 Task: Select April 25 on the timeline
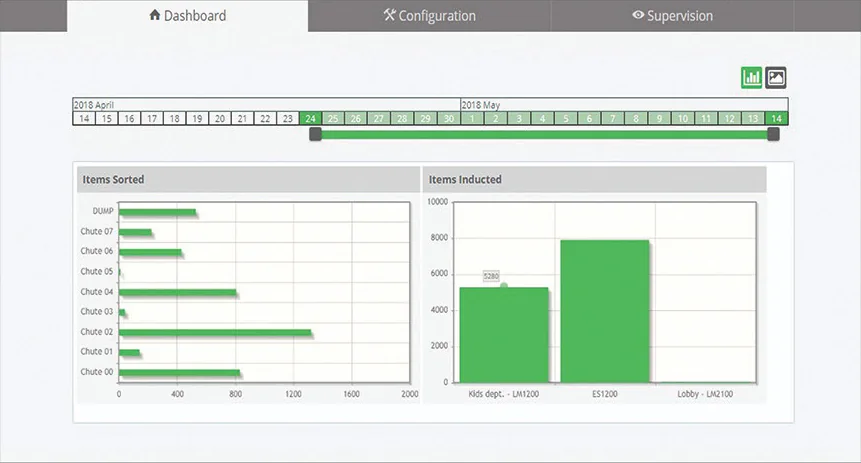[333, 118]
